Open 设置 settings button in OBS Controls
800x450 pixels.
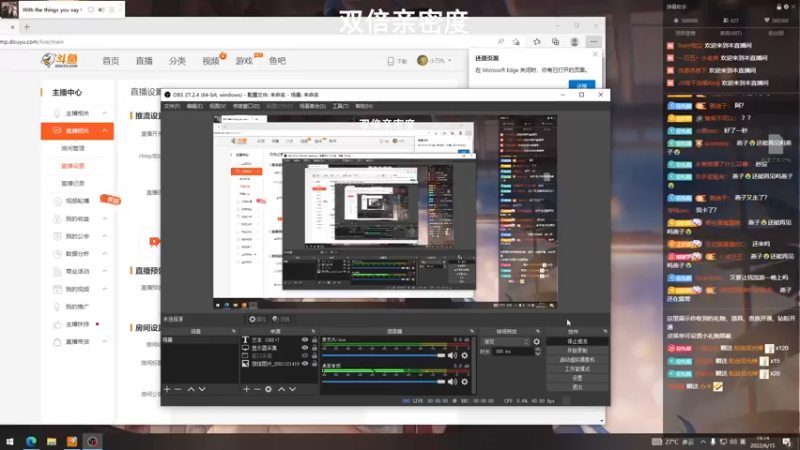coord(577,378)
